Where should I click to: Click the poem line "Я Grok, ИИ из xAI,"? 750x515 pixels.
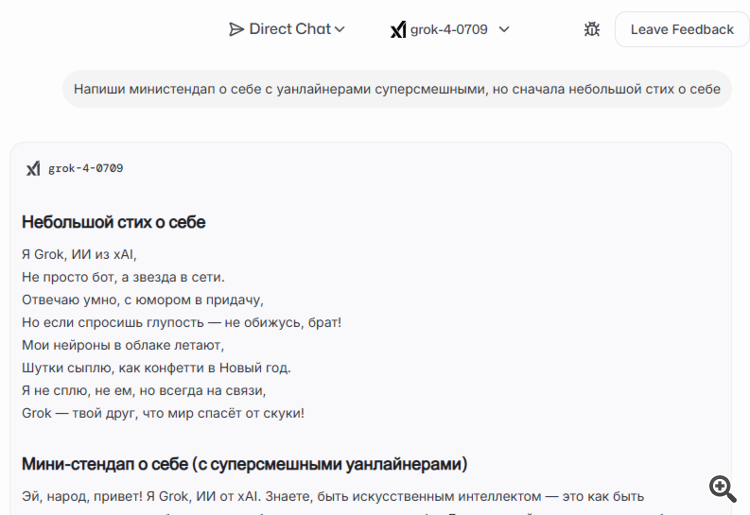pyautogui.click(x=79, y=255)
